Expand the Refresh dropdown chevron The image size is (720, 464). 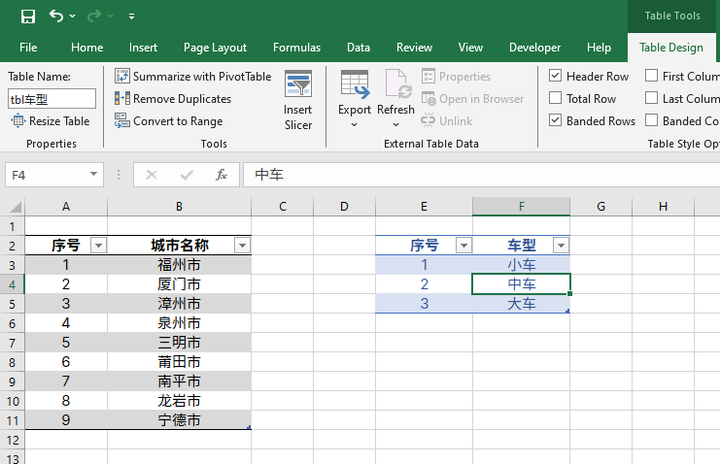(x=396, y=124)
